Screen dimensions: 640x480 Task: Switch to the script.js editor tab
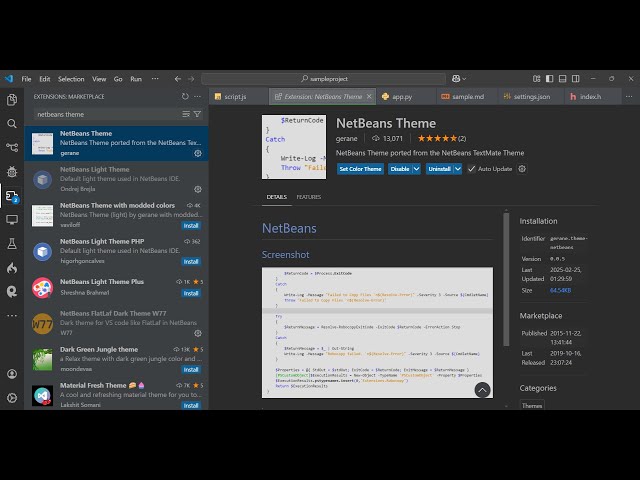(235, 97)
